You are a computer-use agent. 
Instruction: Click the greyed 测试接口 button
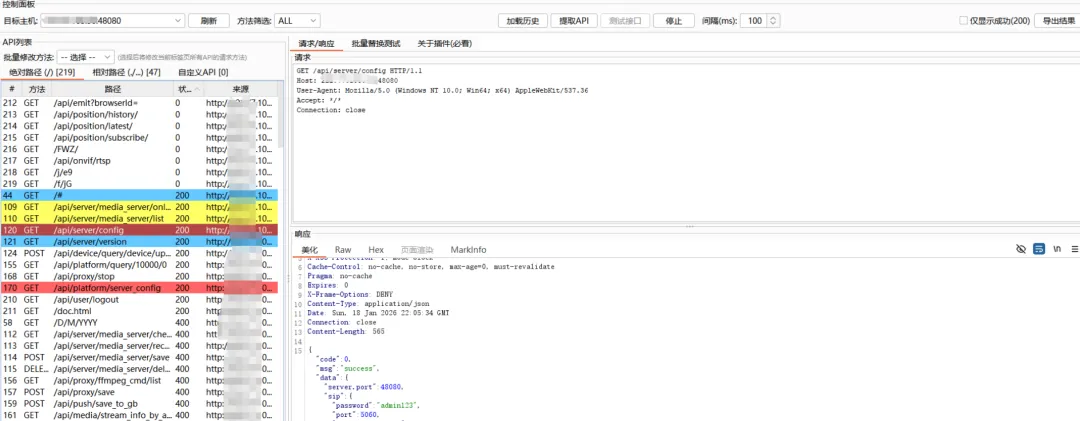(x=625, y=21)
